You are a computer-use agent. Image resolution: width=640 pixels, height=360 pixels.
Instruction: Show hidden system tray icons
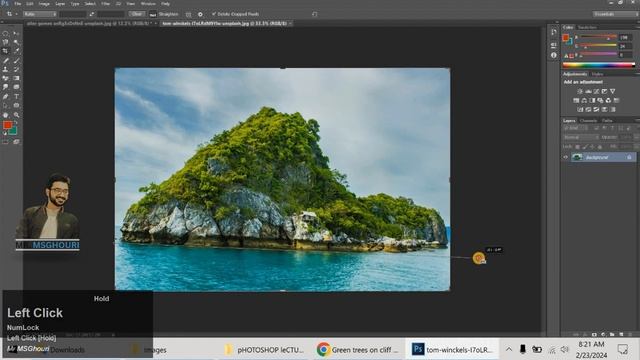[509, 349]
